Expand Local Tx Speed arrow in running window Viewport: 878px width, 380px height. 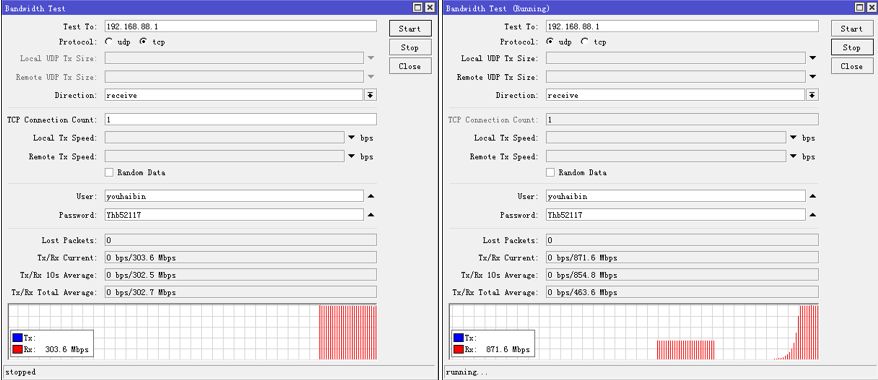tap(793, 138)
